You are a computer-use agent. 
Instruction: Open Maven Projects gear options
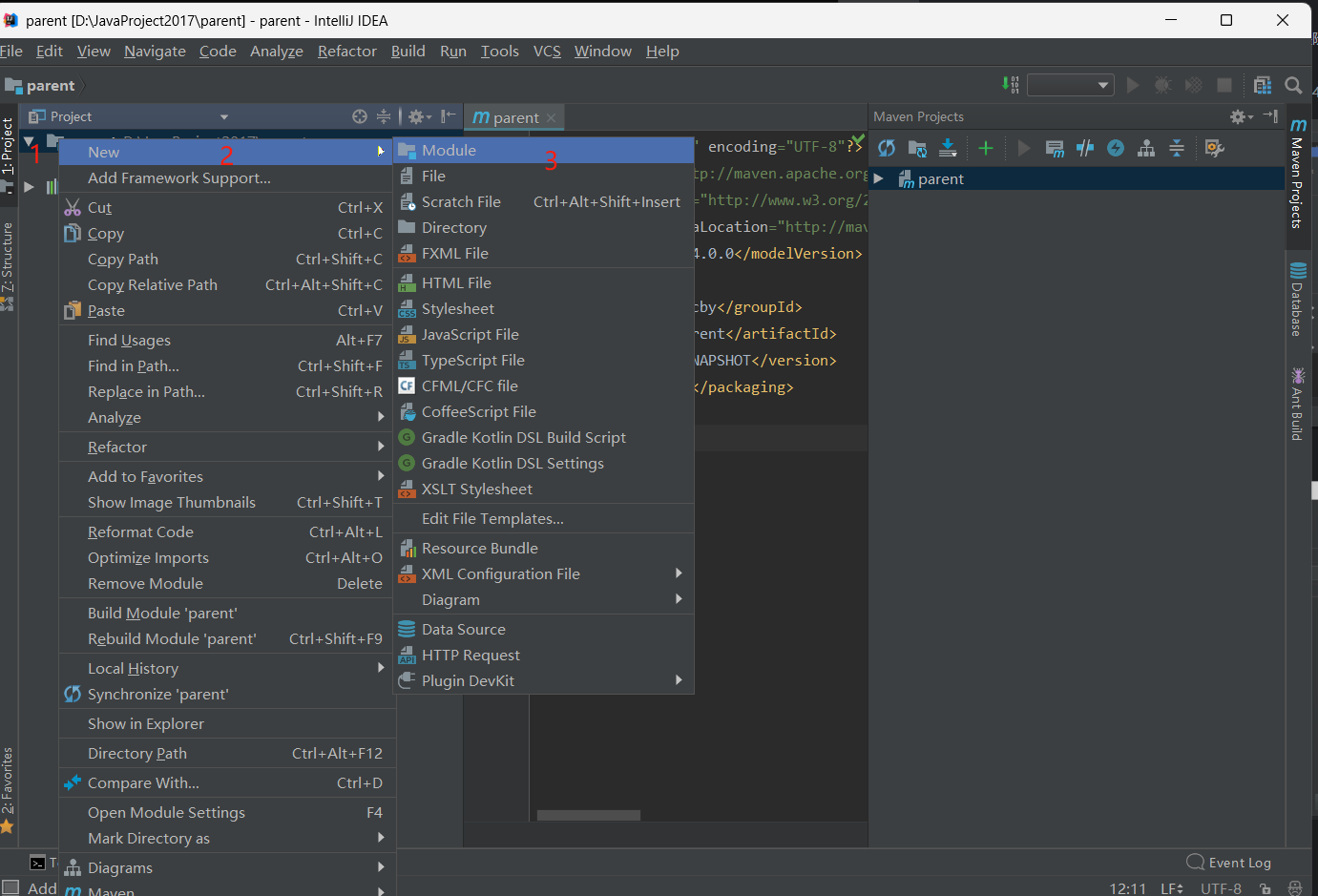point(1241,116)
